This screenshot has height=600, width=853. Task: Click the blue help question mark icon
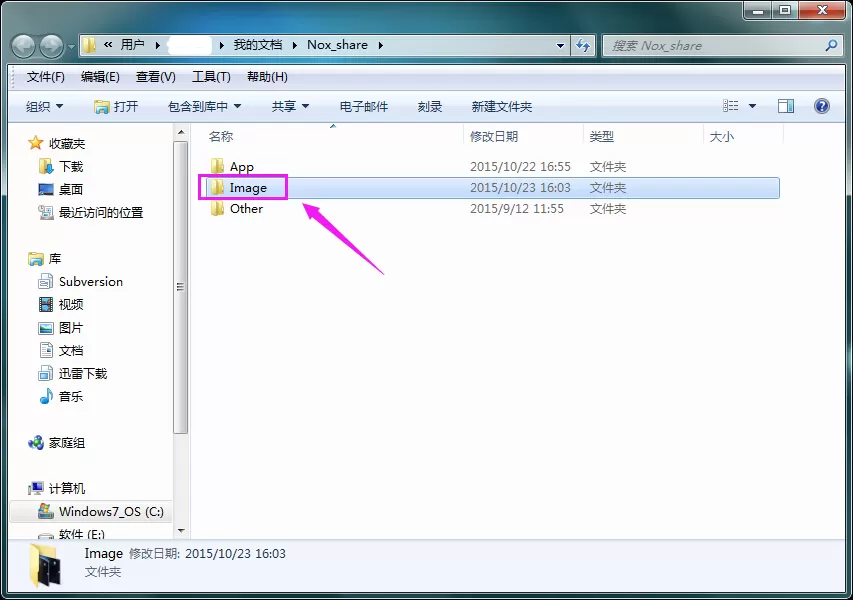pos(821,106)
